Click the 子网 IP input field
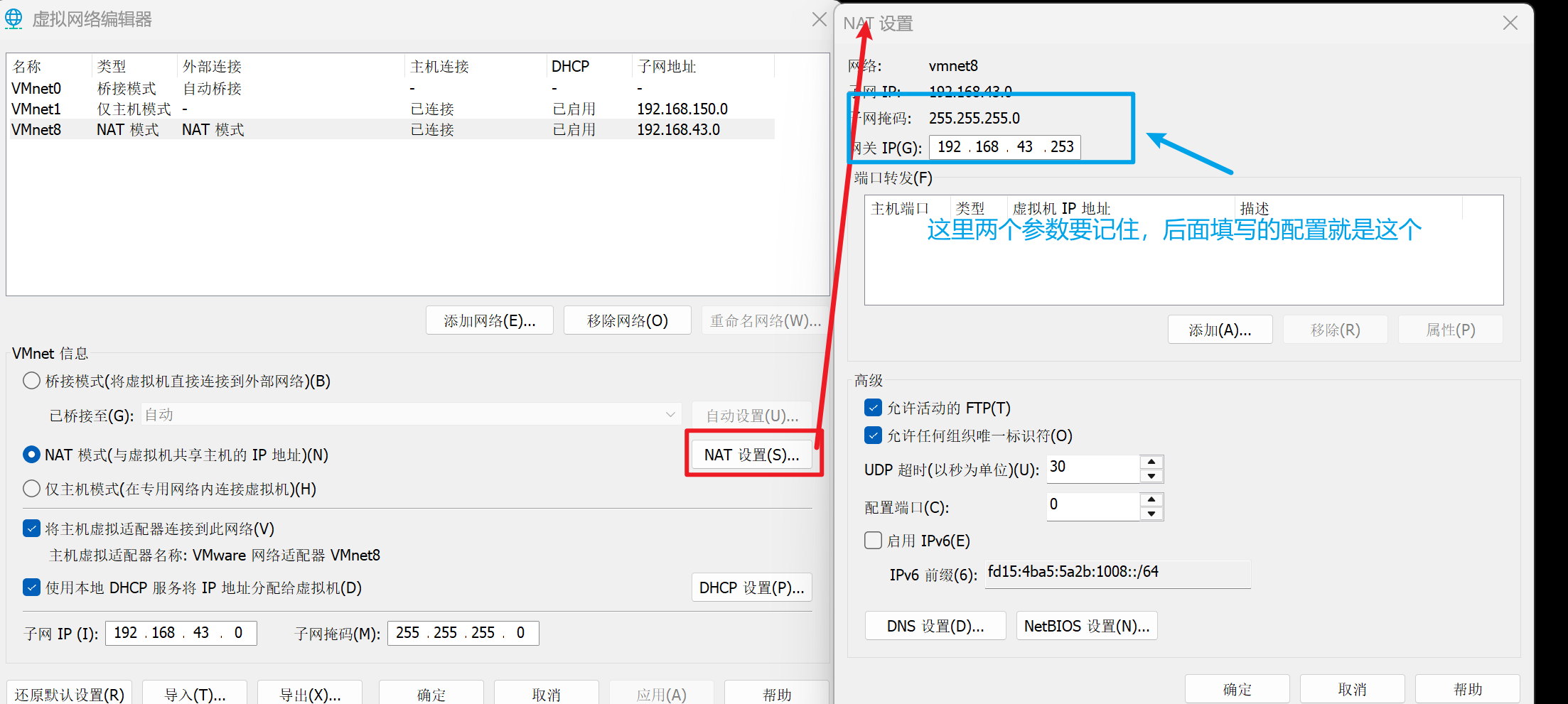Screen dimensions: 1568x704 tap(181, 633)
